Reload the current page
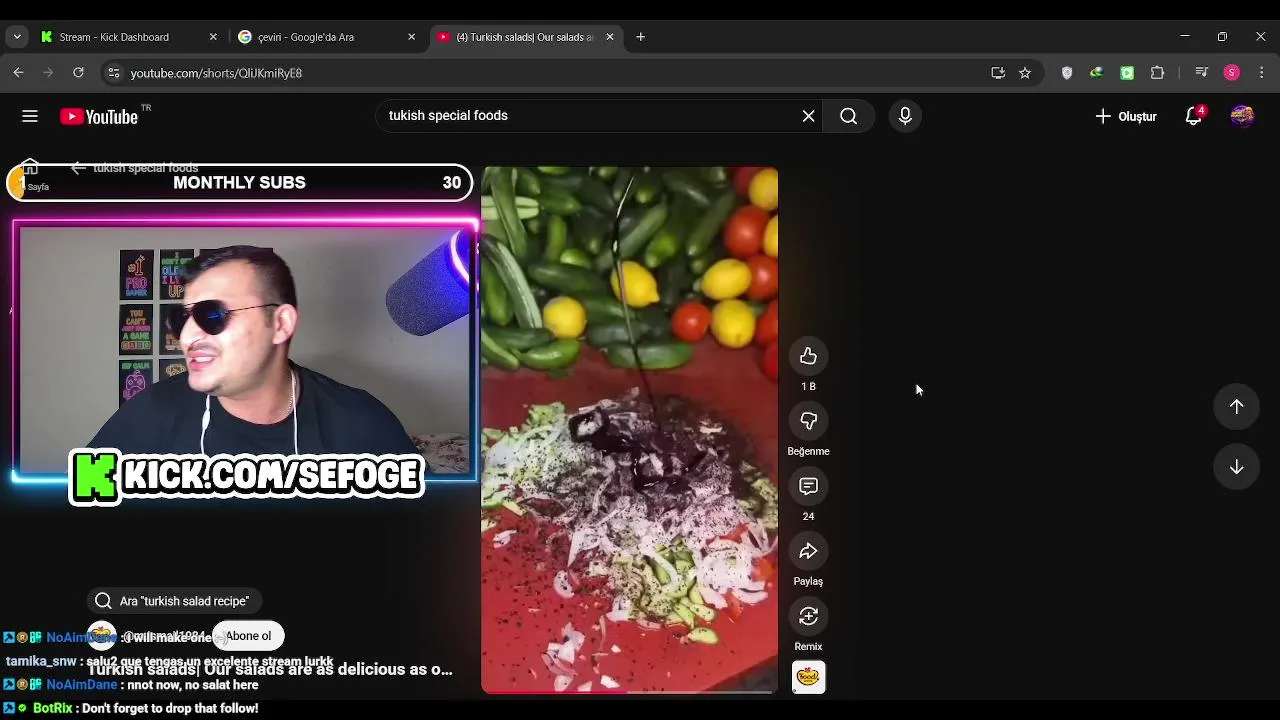The height and width of the screenshot is (720, 1280). click(x=78, y=73)
